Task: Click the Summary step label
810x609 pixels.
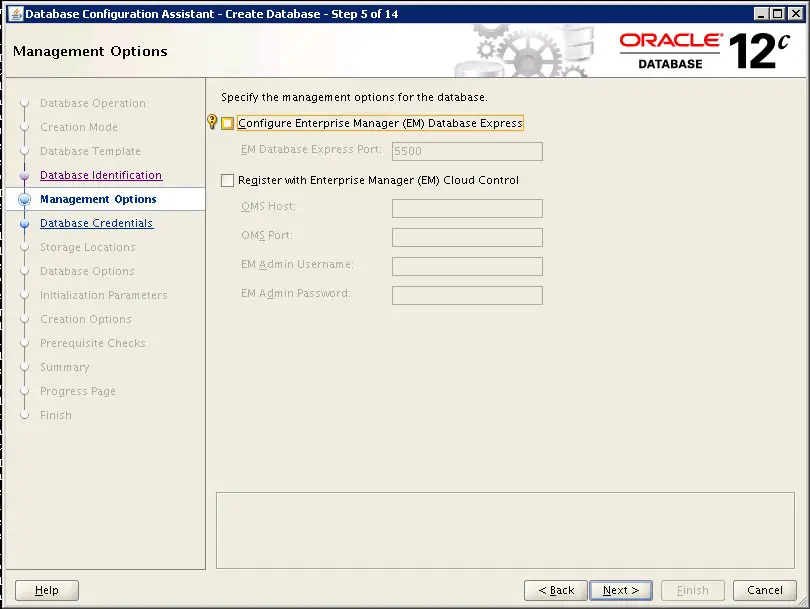Action: pyautogui.click(x=65, y=367)
